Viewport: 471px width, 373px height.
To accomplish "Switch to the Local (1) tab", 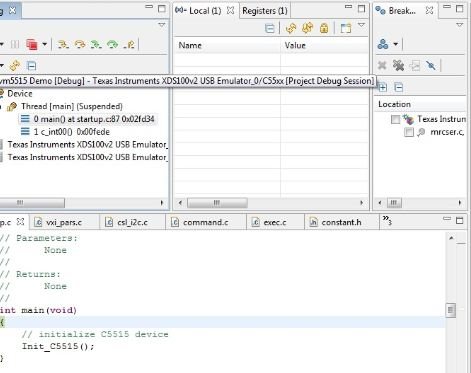I will (205, 11).
